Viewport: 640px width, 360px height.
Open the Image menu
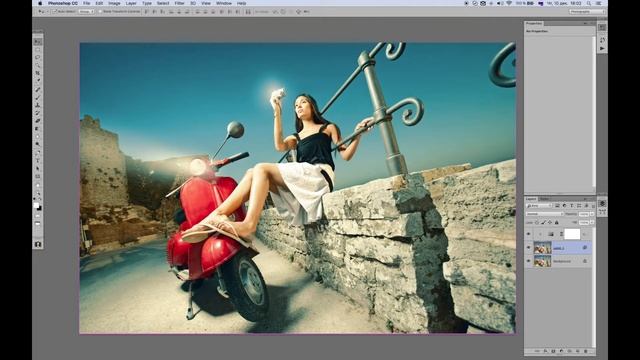point(114,3)
